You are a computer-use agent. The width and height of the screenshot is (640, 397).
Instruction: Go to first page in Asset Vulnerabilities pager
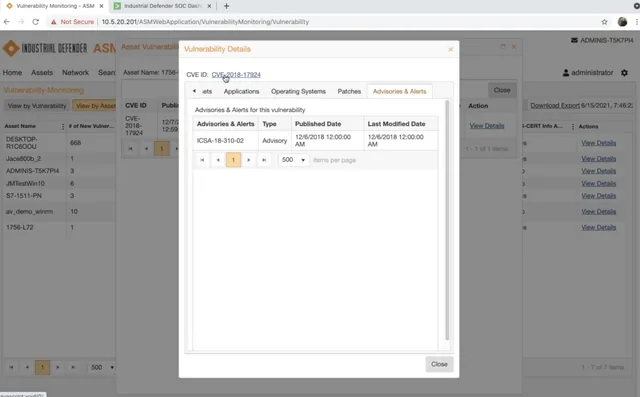131,149
